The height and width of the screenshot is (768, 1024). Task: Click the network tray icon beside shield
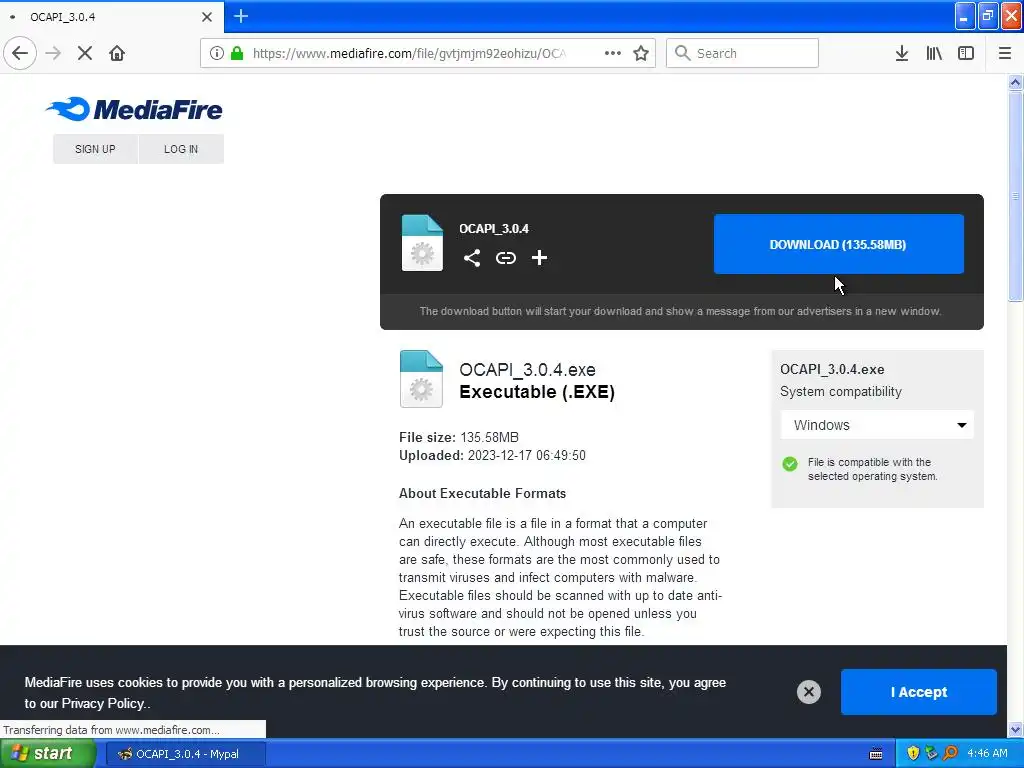pyautogui.click(x=931, y=754)
